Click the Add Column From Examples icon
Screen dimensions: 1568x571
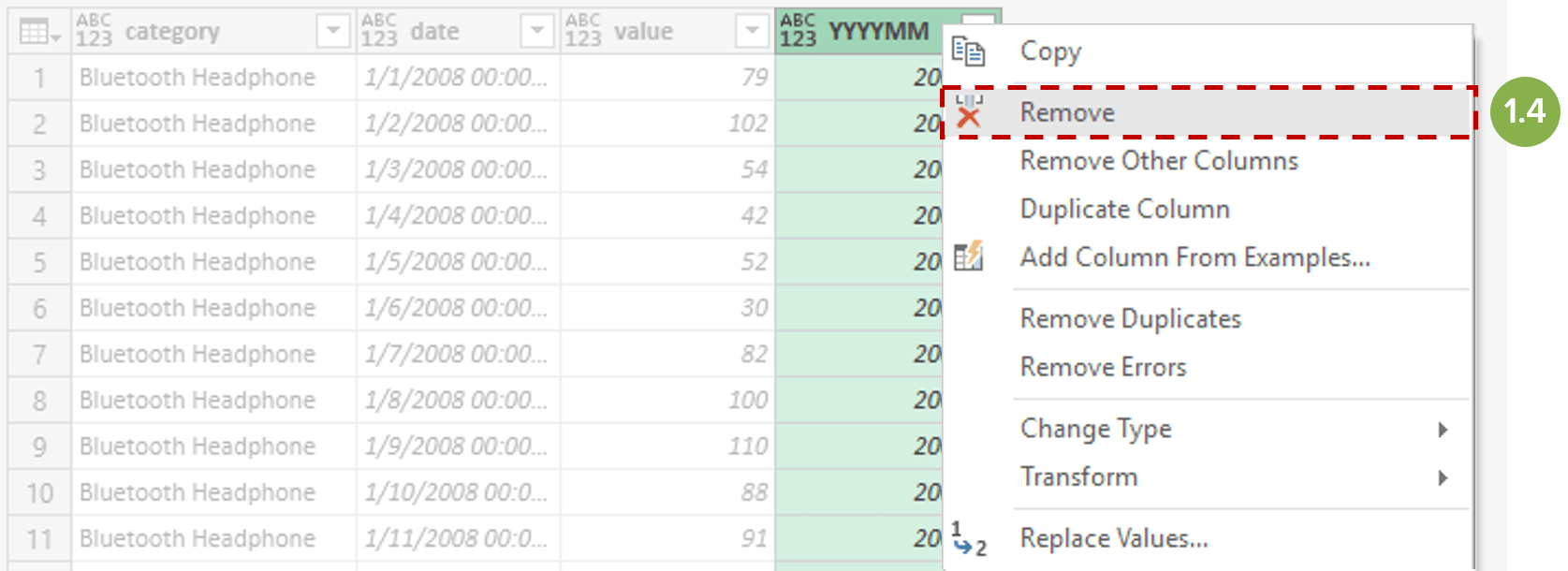[969, 256]
